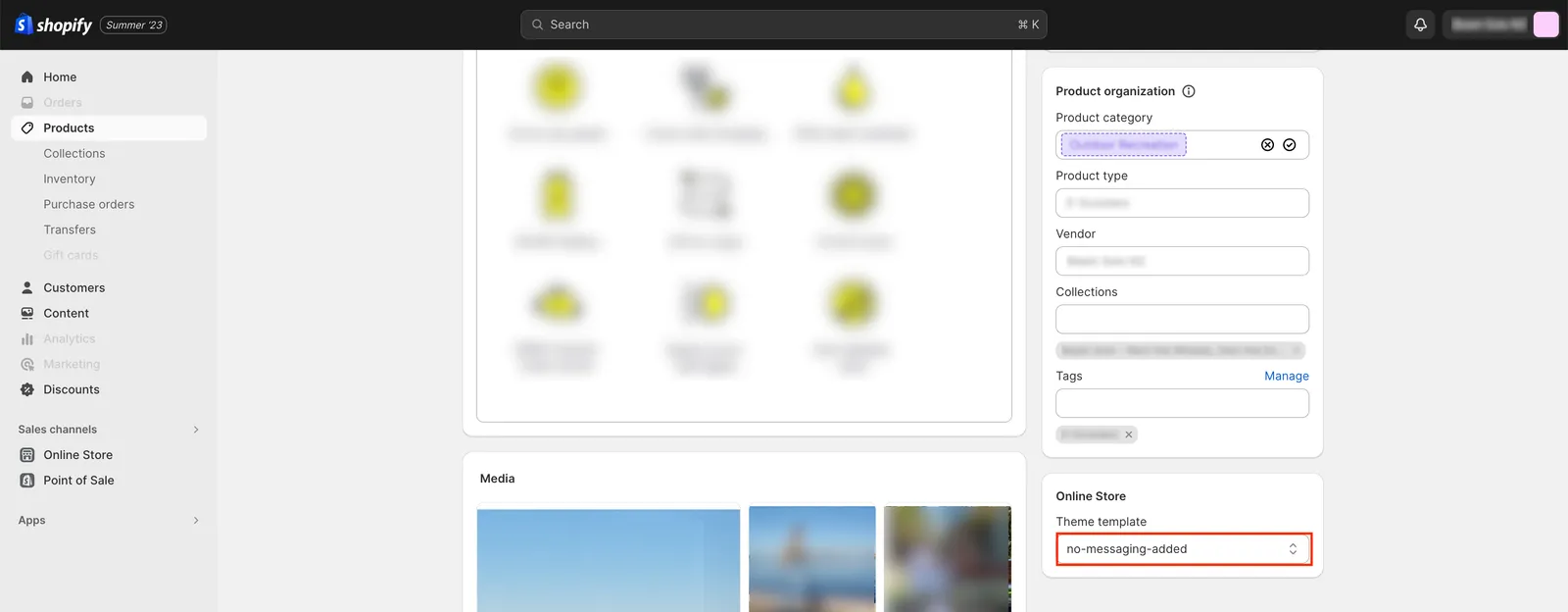
Task: Open Collections in the sidebar
Action: click(74, 153)
